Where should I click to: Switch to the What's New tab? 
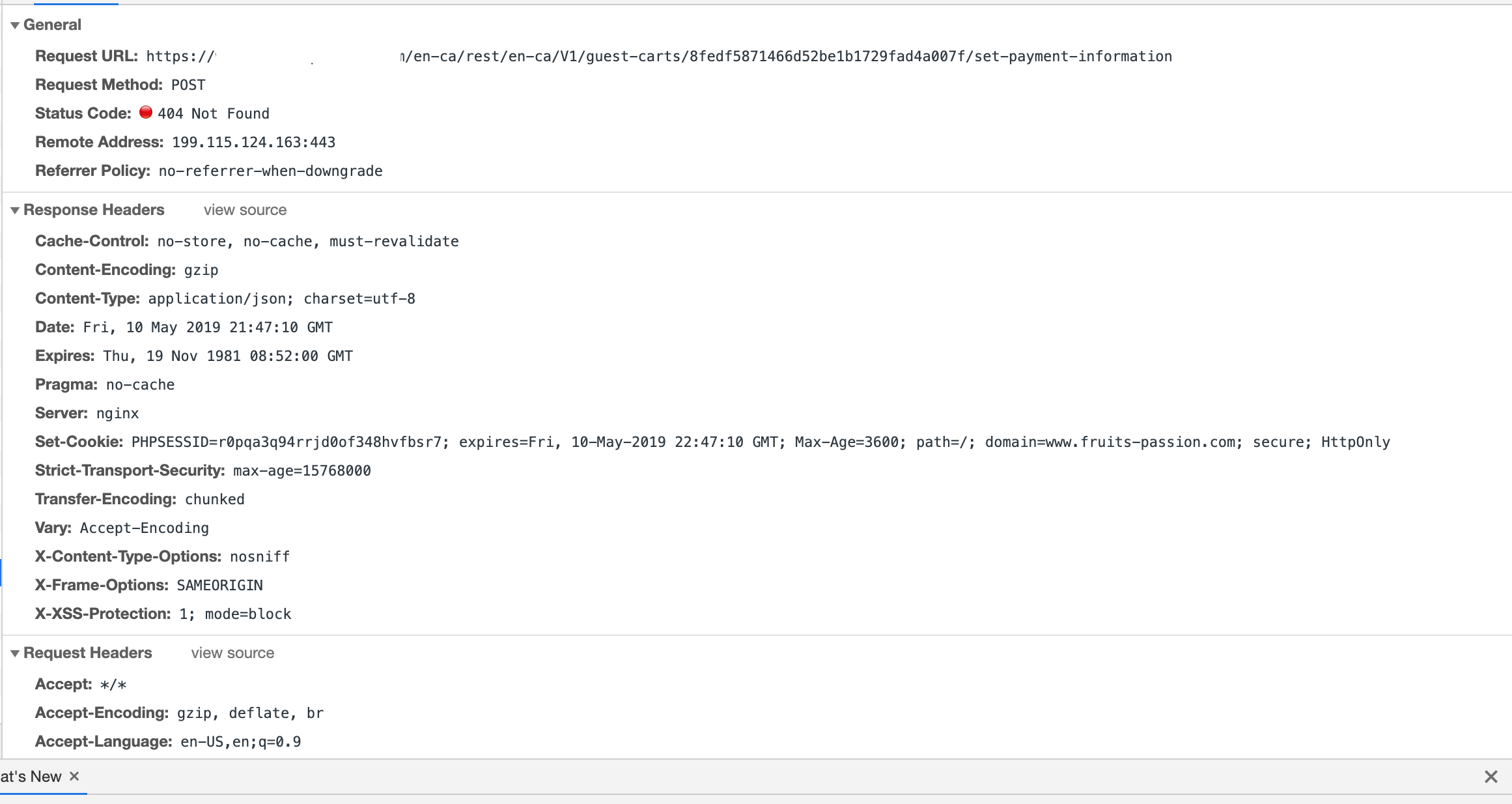click(29, 776)
